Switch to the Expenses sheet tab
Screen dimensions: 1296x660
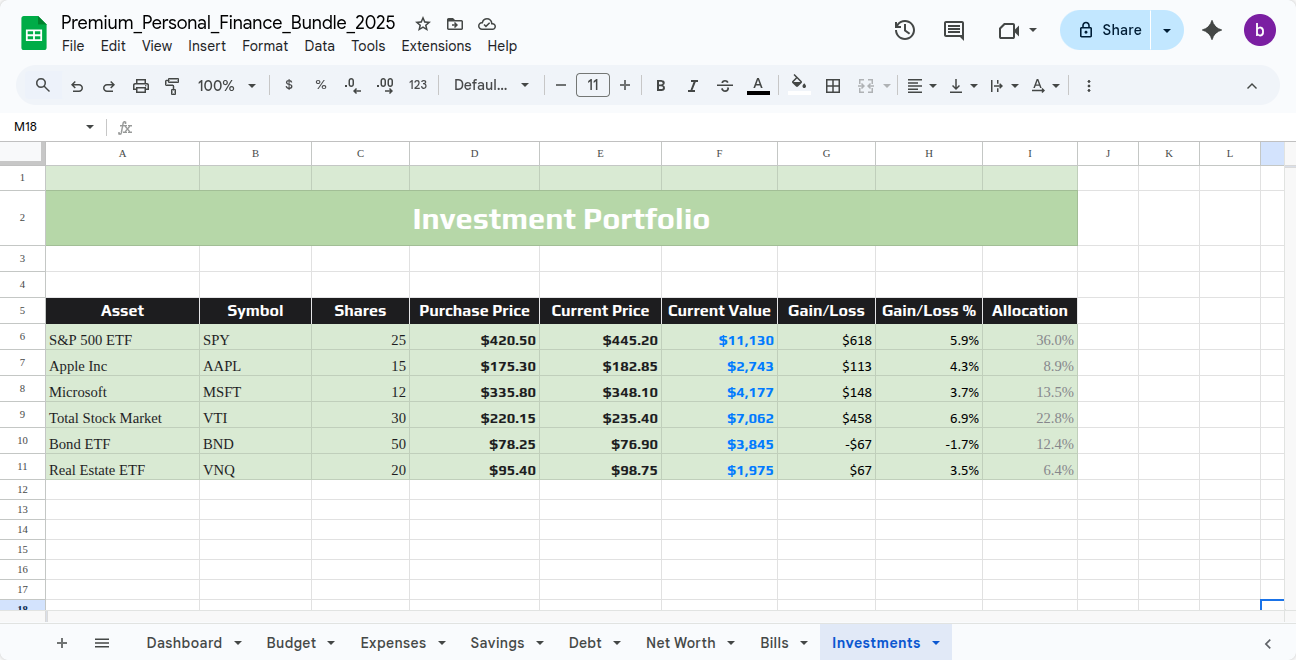click(x=393, y=643)
